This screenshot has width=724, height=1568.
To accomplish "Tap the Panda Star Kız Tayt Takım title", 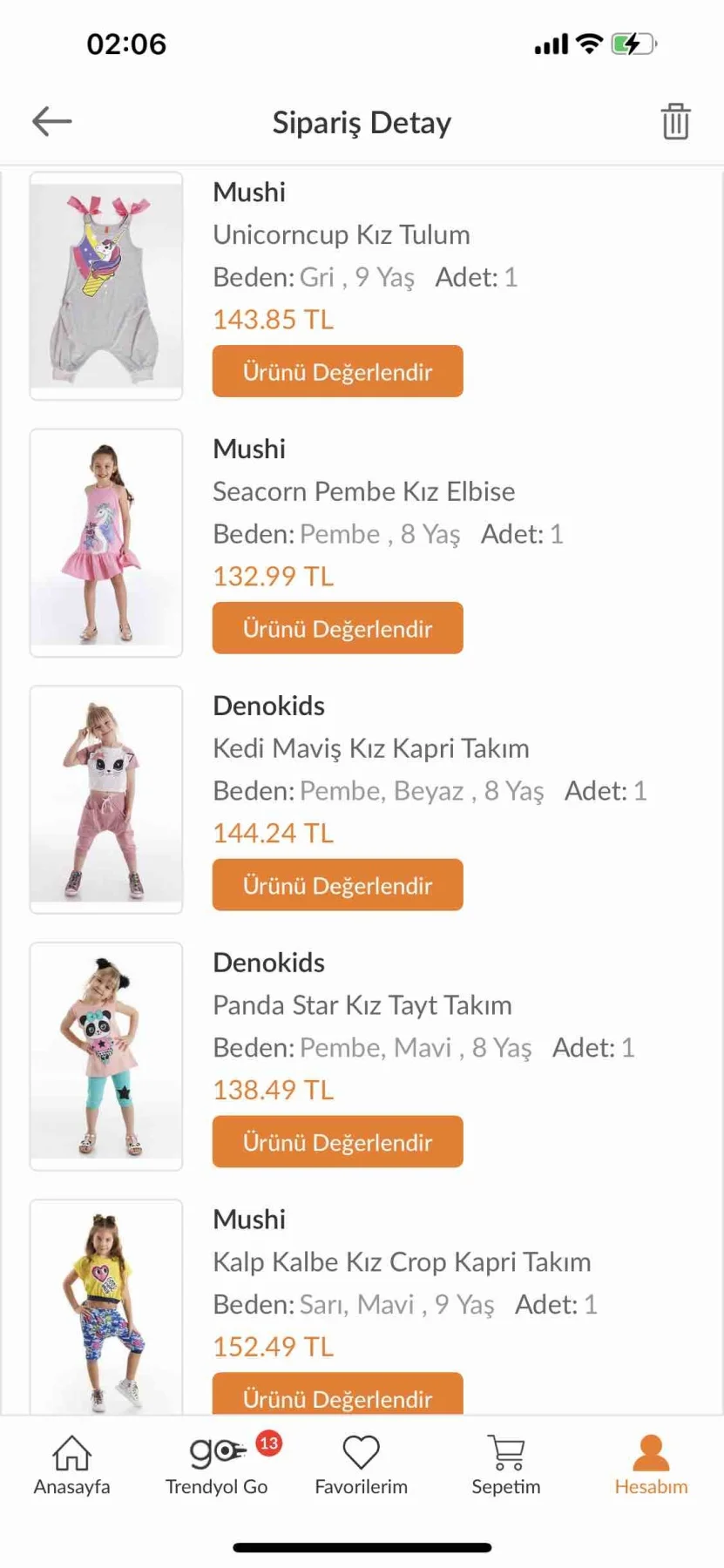I will pyautogui.click(x=362, y=1005).
